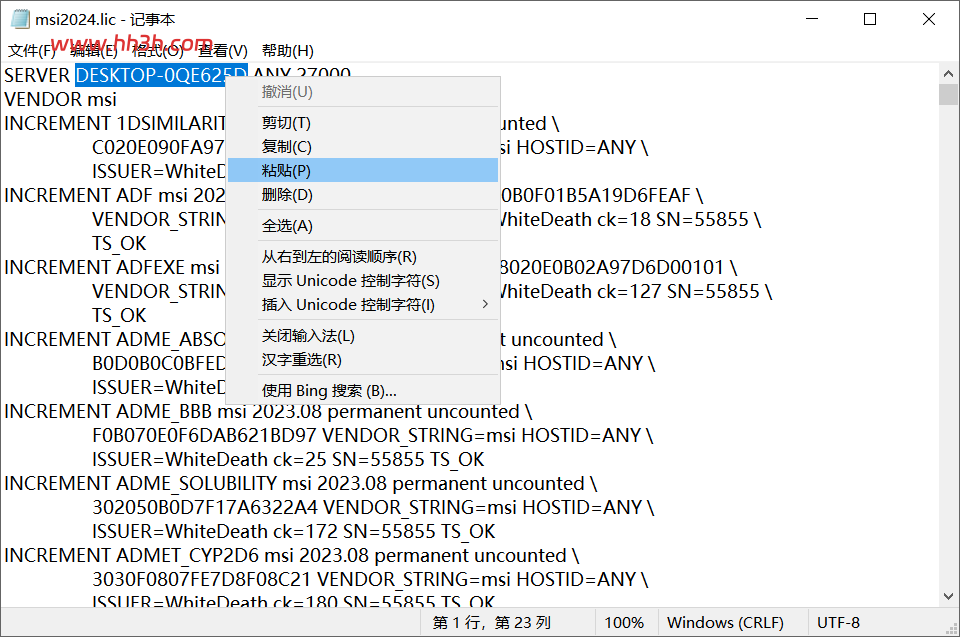Choose 粘贴(P) in the context menu
The width and height of the screenshot is (960, 637).
coord(363,170)
